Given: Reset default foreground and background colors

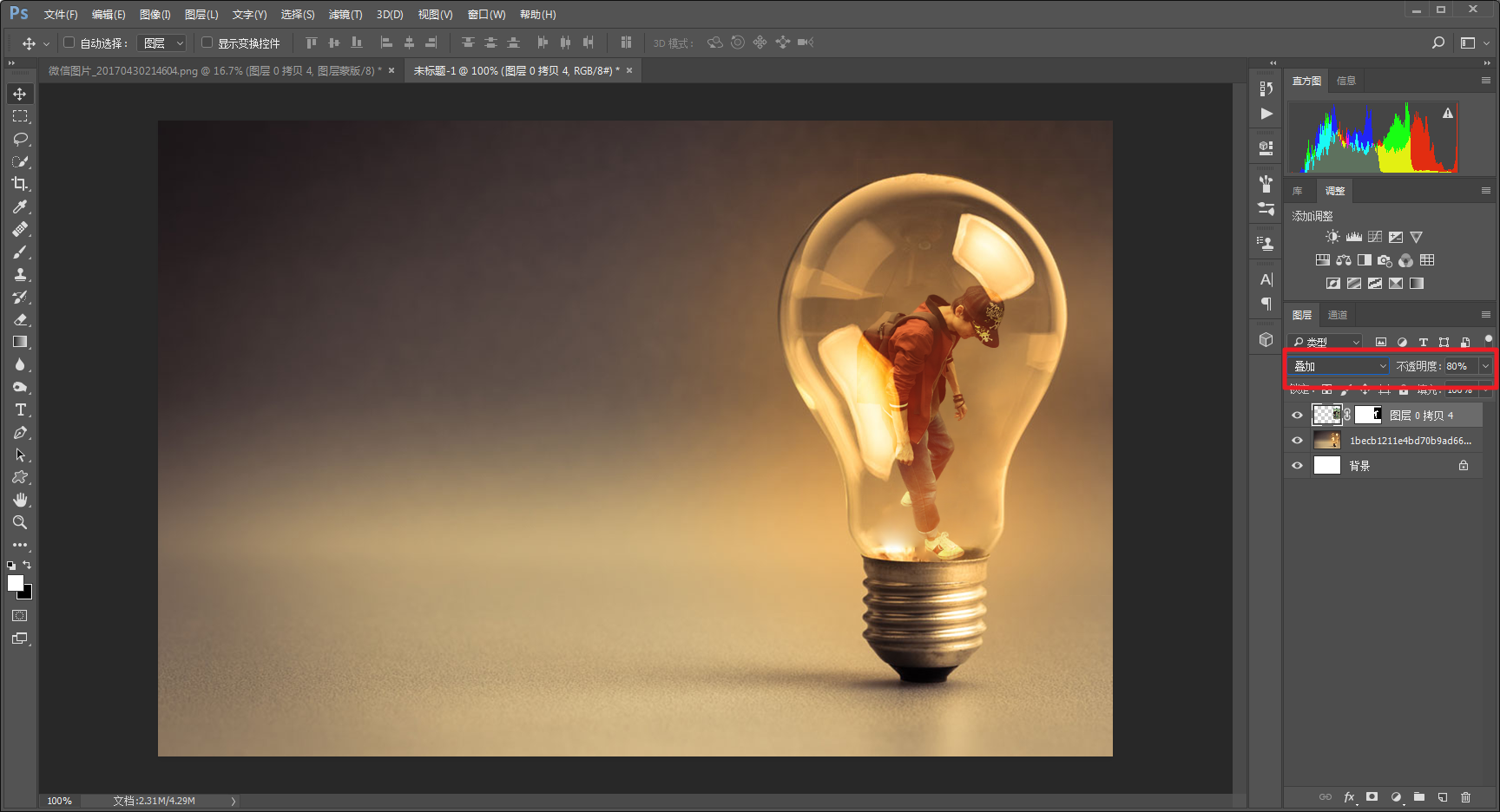Looking at the screenshot, I should [x=11, y=565].
